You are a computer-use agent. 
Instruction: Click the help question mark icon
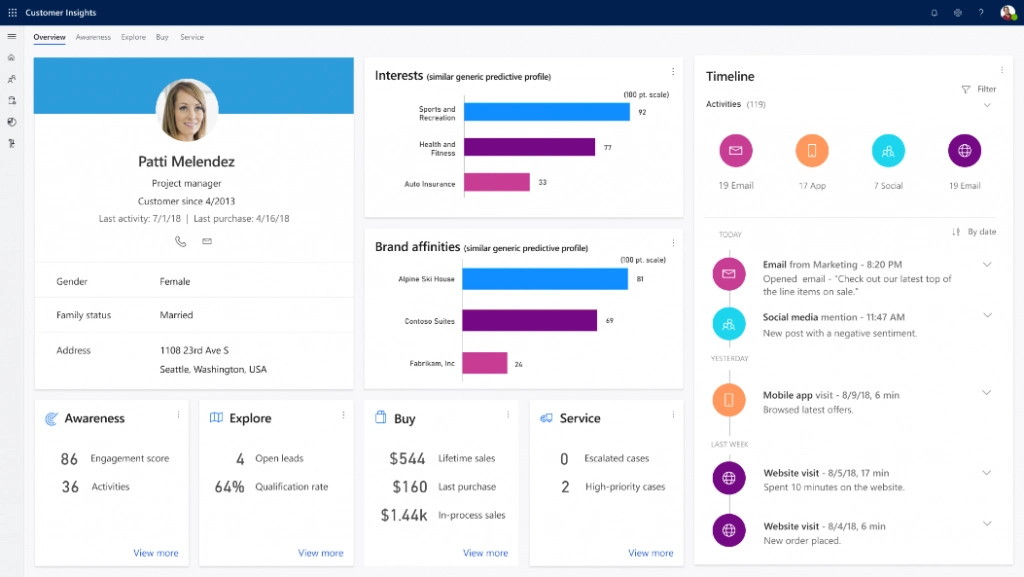click(981, 12)
